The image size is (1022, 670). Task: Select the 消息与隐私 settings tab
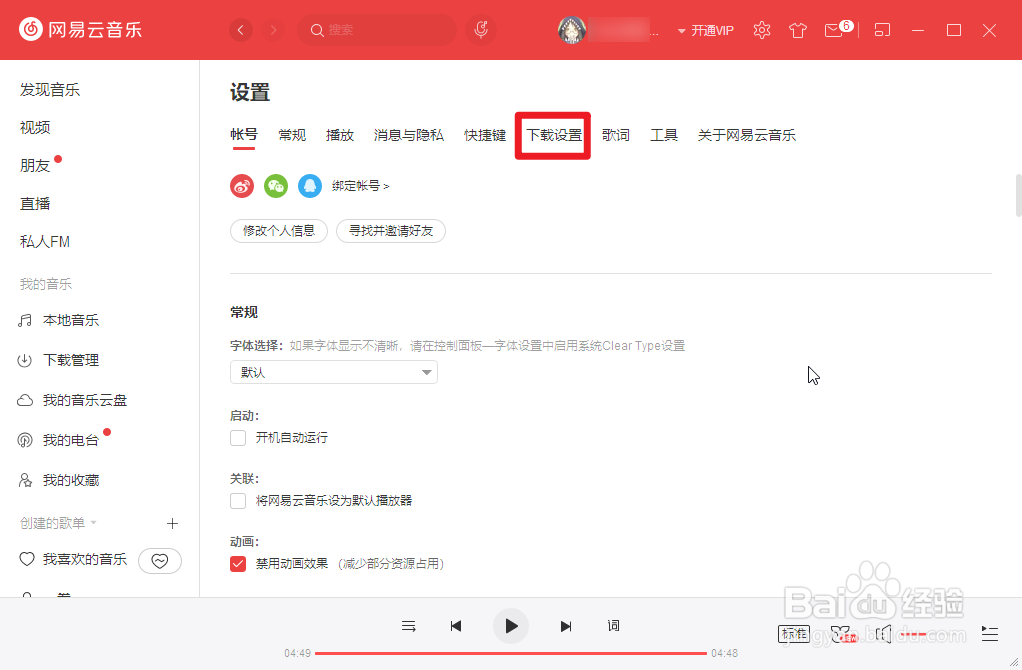pos(409,135)
